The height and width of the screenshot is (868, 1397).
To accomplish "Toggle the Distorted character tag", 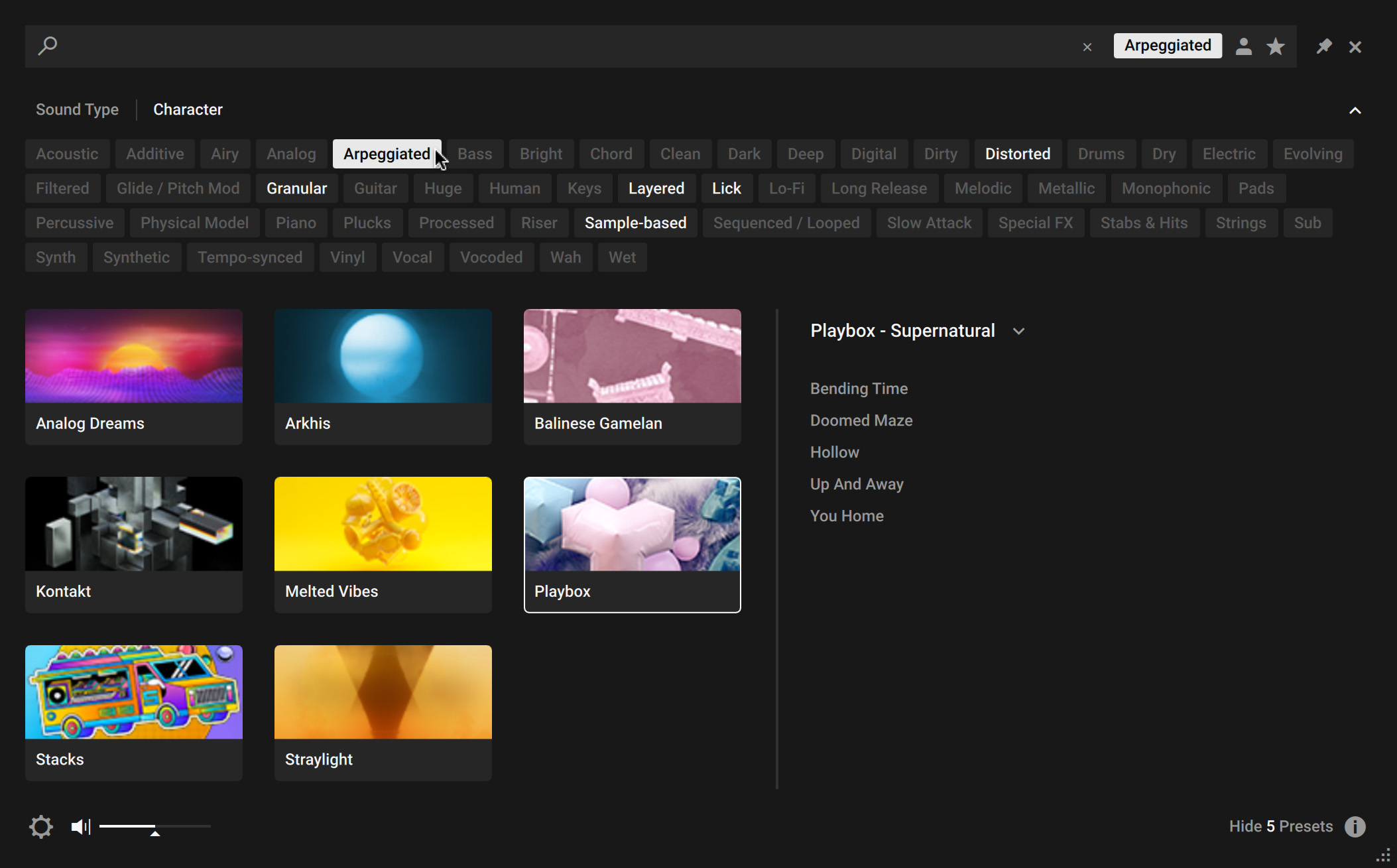I will 1017,154.
